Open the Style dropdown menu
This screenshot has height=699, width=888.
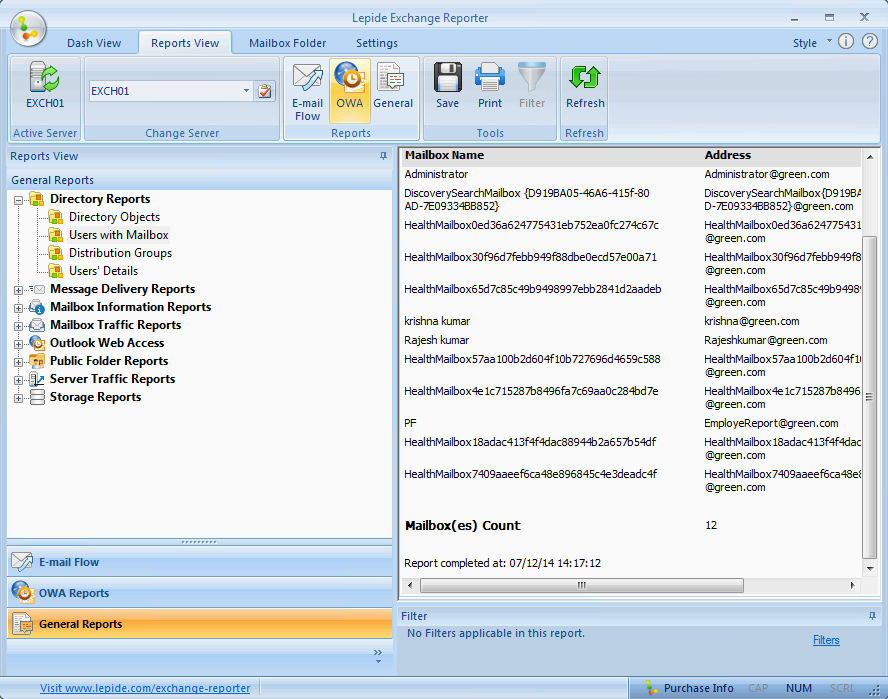[812, 42]
